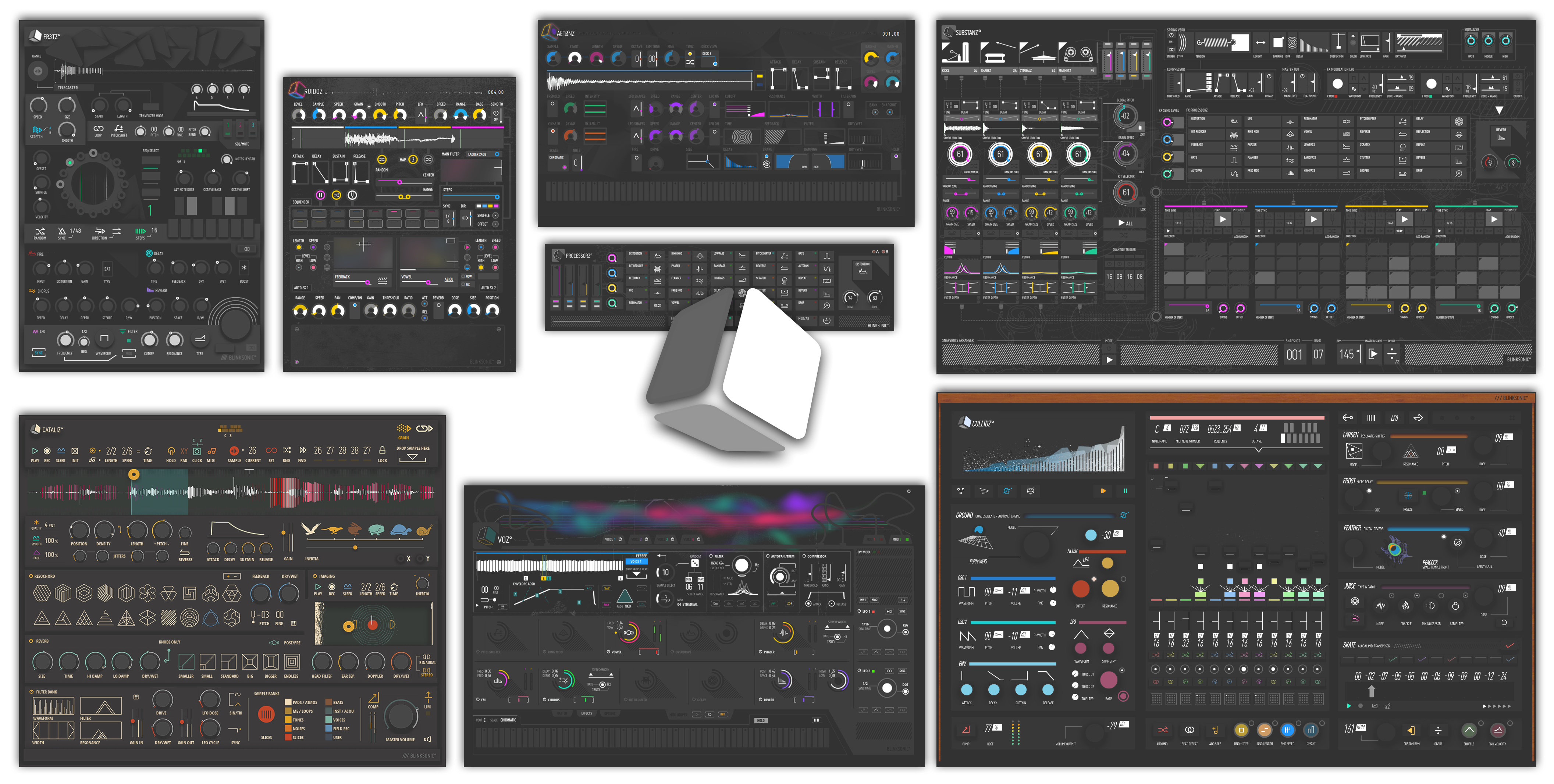1554x784 pixels.
Task: Enable the HOLD toggle in Cataliz
Action: tap(171, 450)
